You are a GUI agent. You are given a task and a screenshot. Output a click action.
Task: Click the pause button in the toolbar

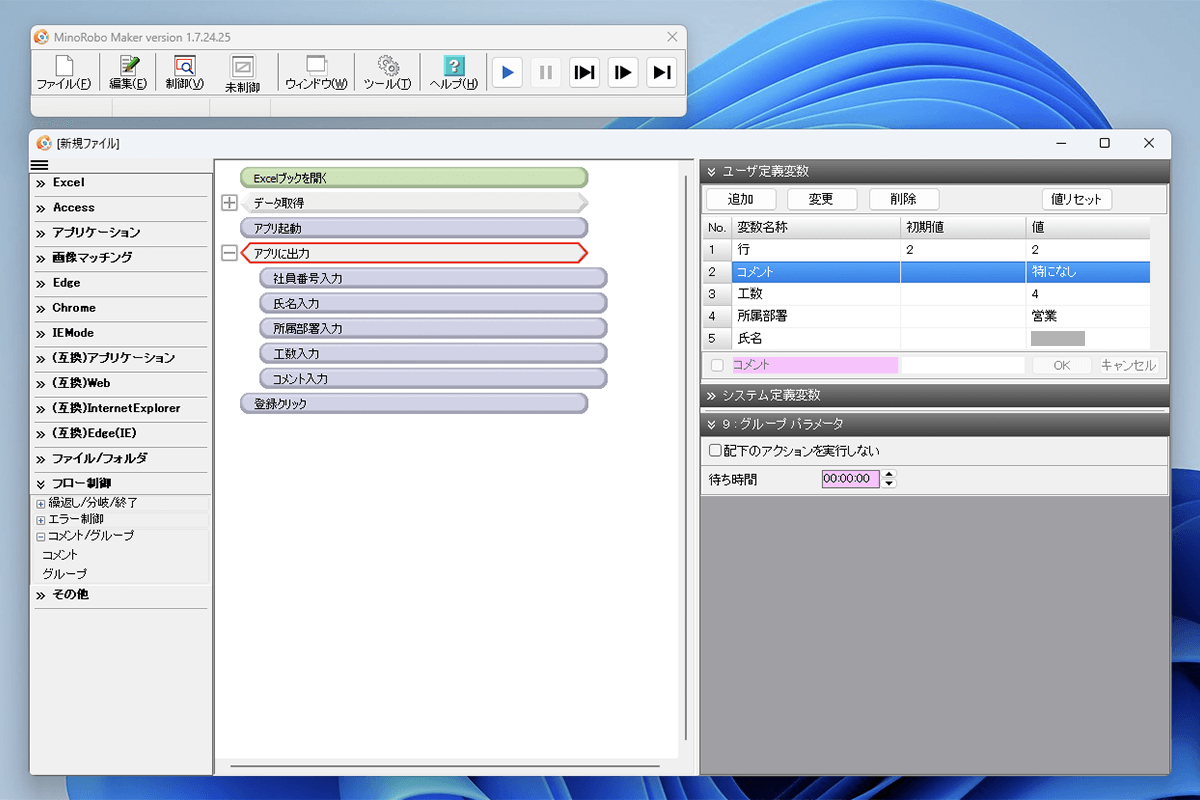[x=546, y=72]
